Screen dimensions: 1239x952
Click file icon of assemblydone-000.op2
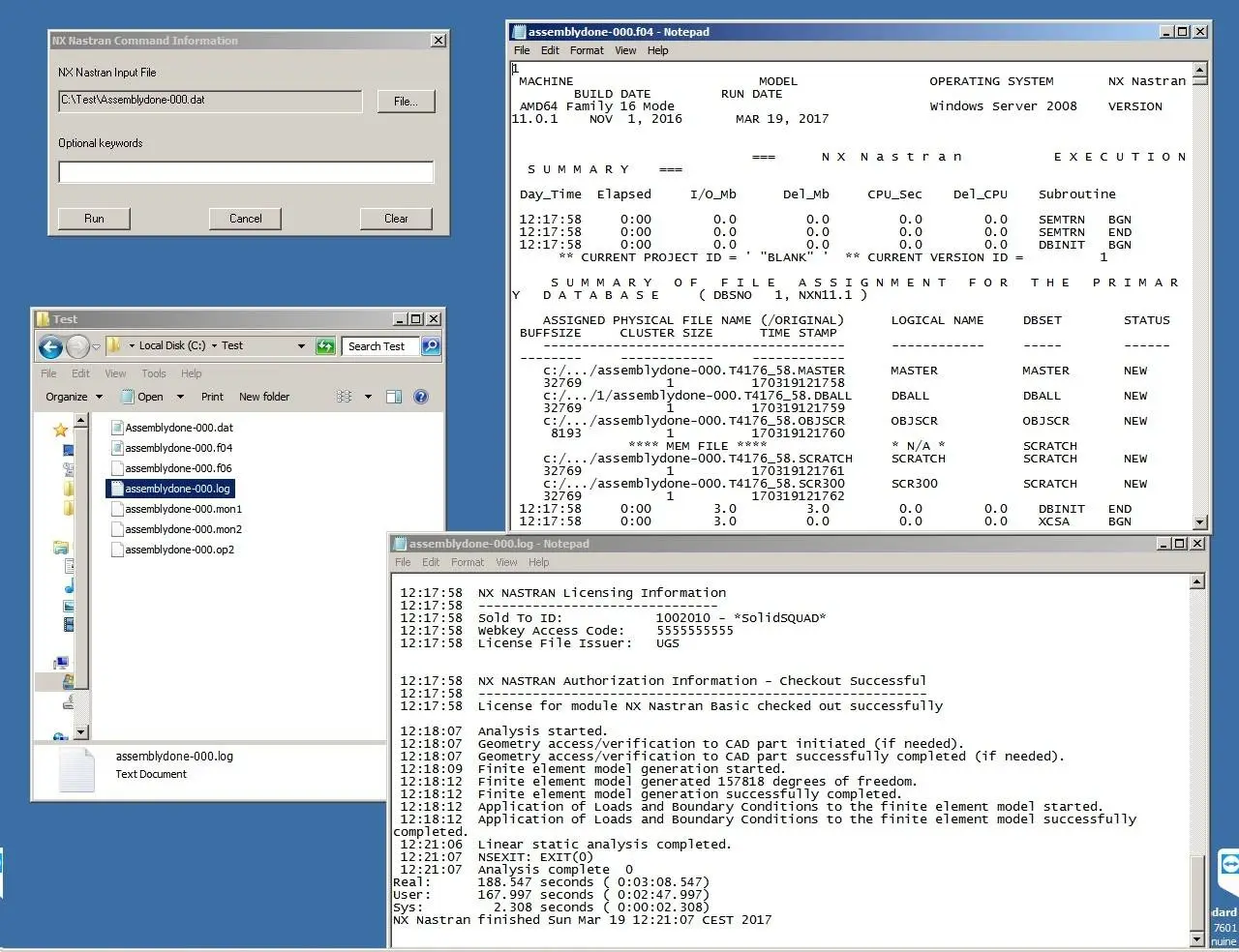[x=117, y=550]
